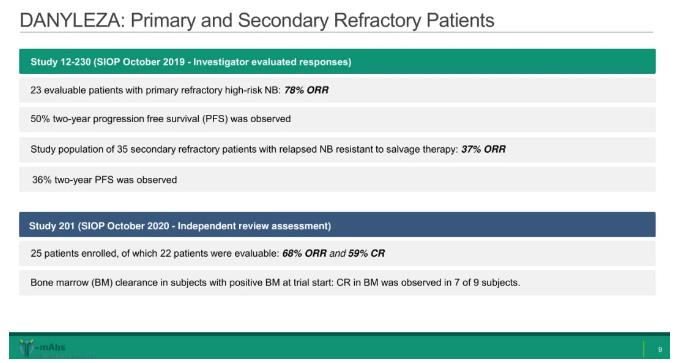
Task: Click the green footer bar
Action: (339, 346)
